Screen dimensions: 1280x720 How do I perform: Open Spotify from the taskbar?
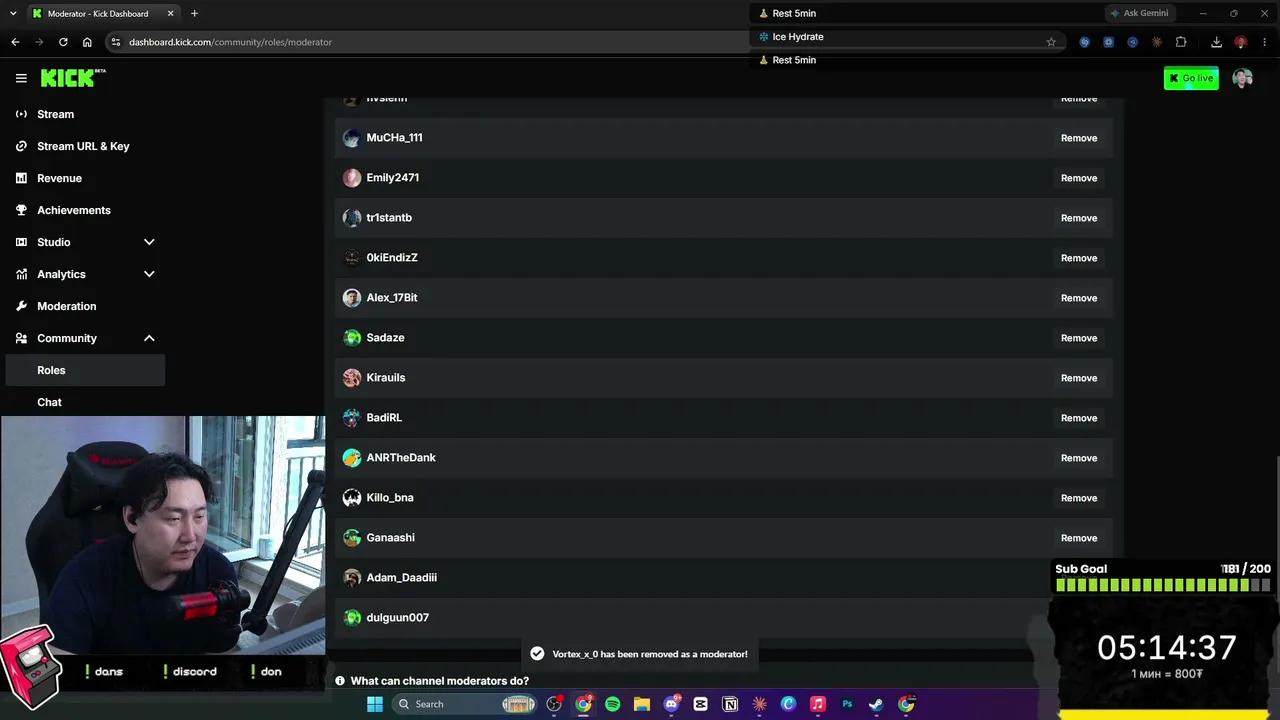click(x=612, y=704)
